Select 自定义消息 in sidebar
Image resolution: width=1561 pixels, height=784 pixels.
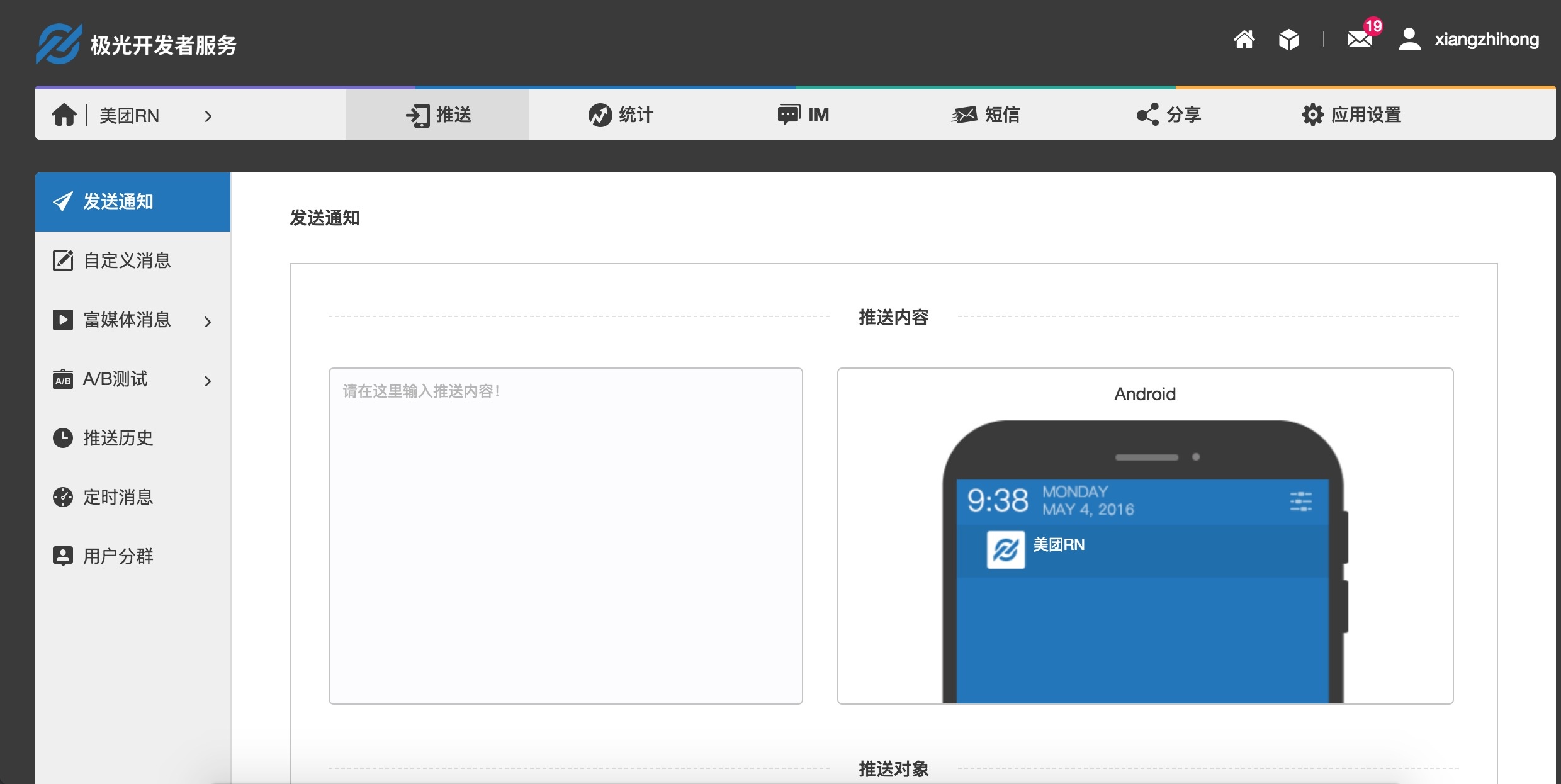[x=127, y=260]
